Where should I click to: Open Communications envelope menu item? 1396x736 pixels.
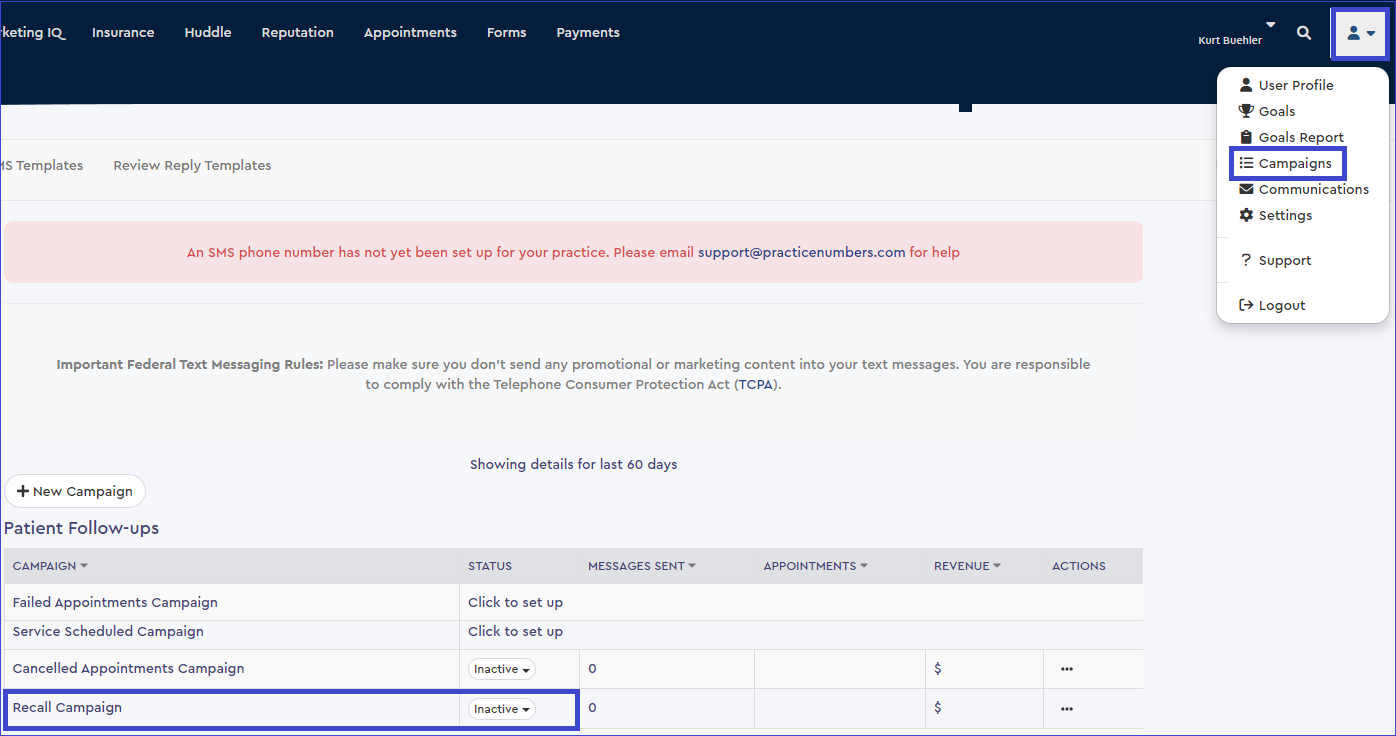click(1313, 189)
